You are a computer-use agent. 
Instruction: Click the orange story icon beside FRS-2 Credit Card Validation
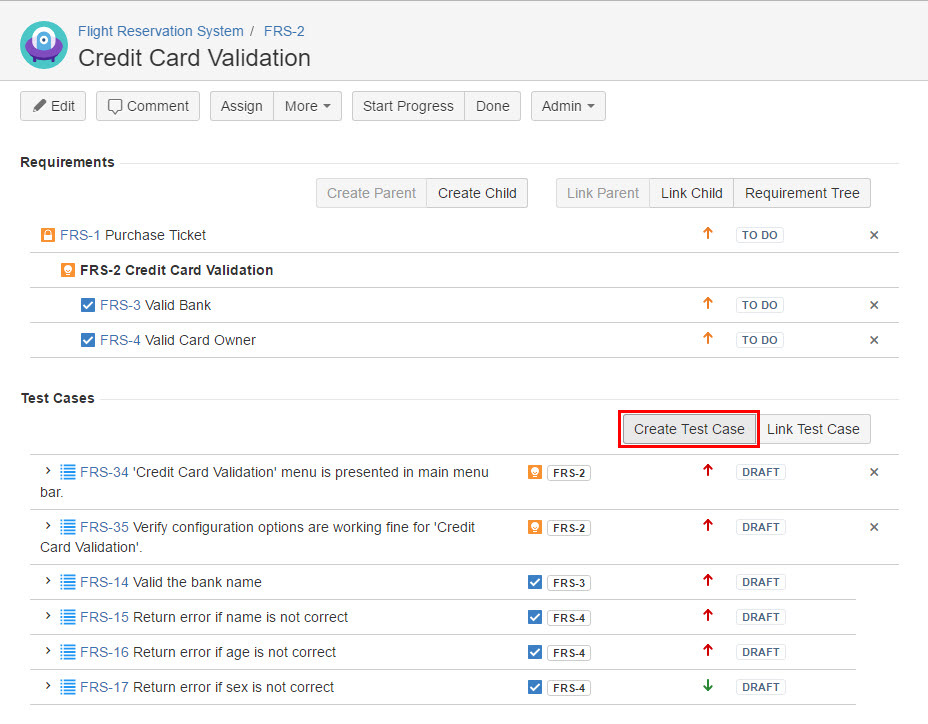(68, 270)
